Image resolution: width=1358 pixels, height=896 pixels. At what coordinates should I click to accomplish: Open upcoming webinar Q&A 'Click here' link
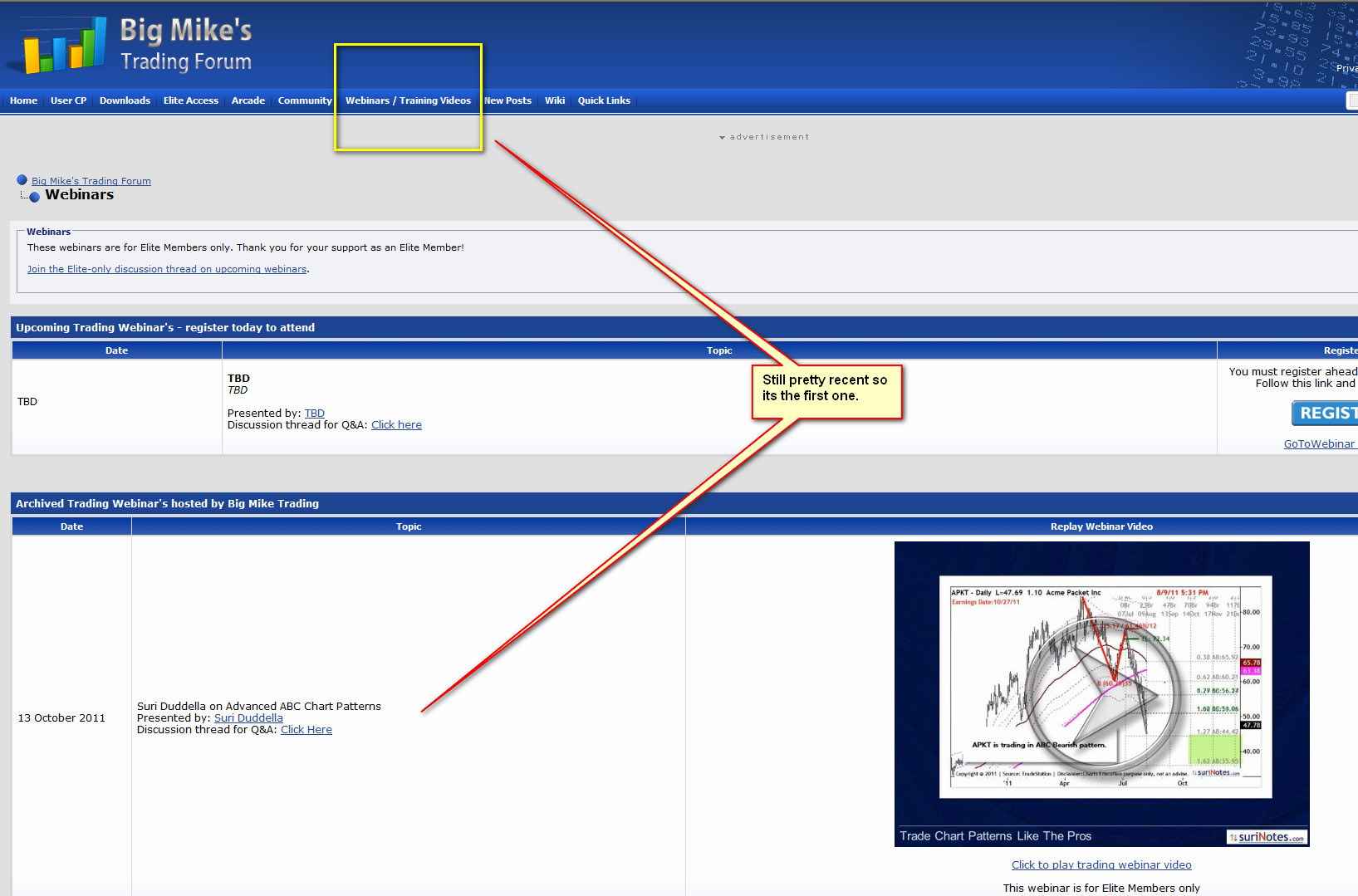coord(396,425)
